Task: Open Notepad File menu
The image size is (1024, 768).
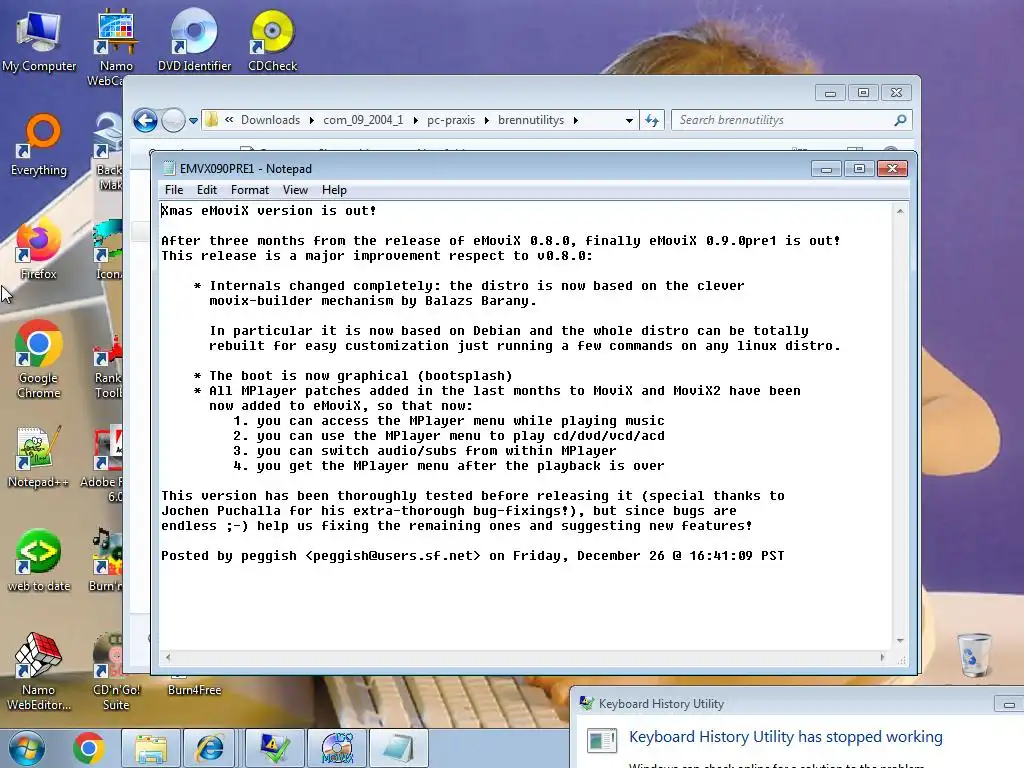Action: [174, 190]
